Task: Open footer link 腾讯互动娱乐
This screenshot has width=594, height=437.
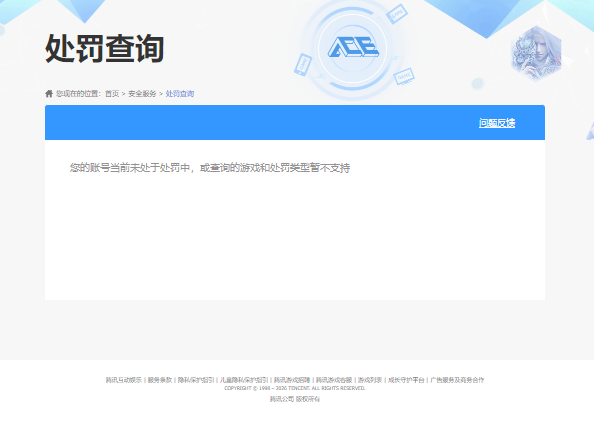Action: coord(123,380)
